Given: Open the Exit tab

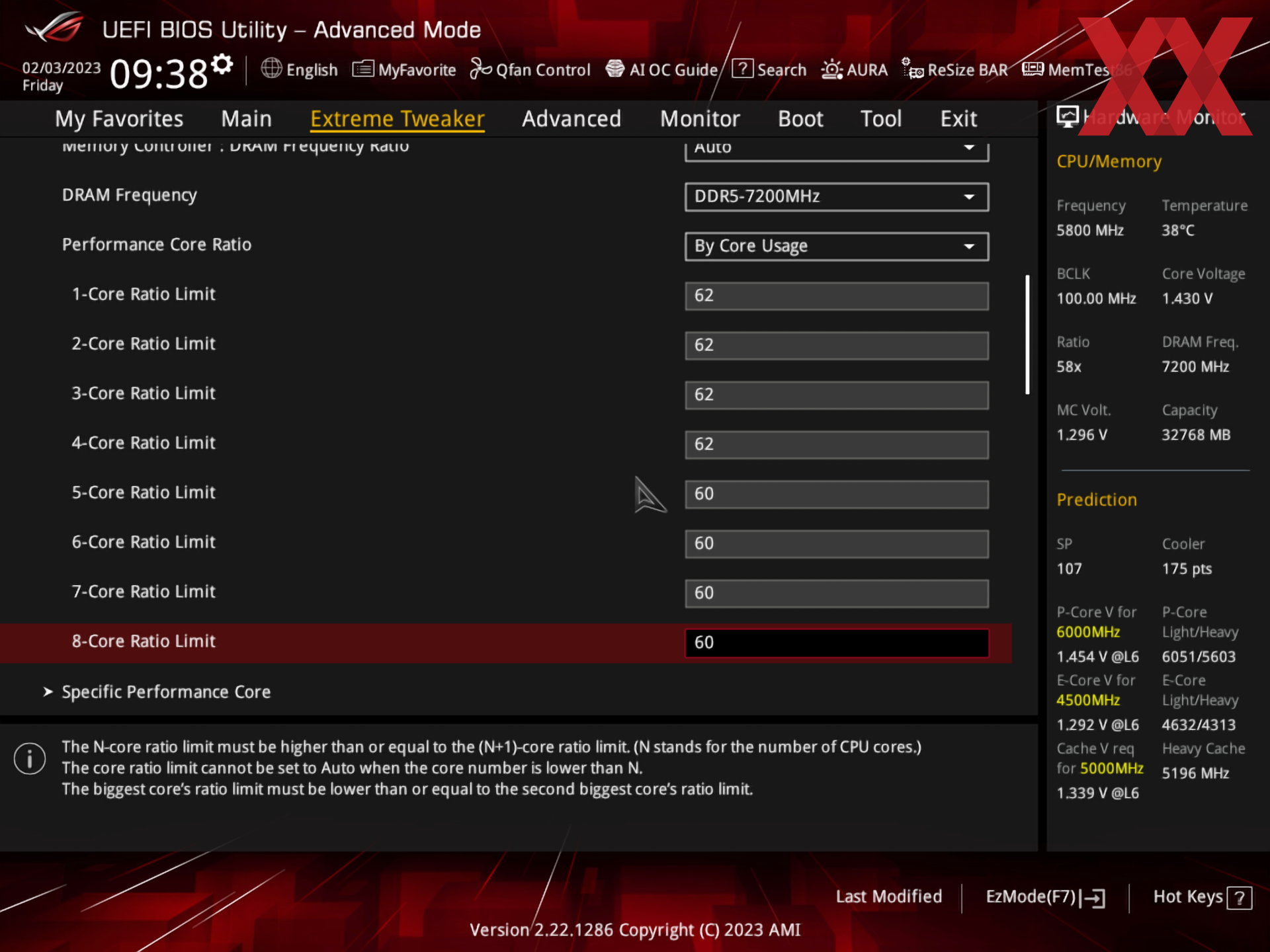Looking at the screenshot, I should (958, 118).
